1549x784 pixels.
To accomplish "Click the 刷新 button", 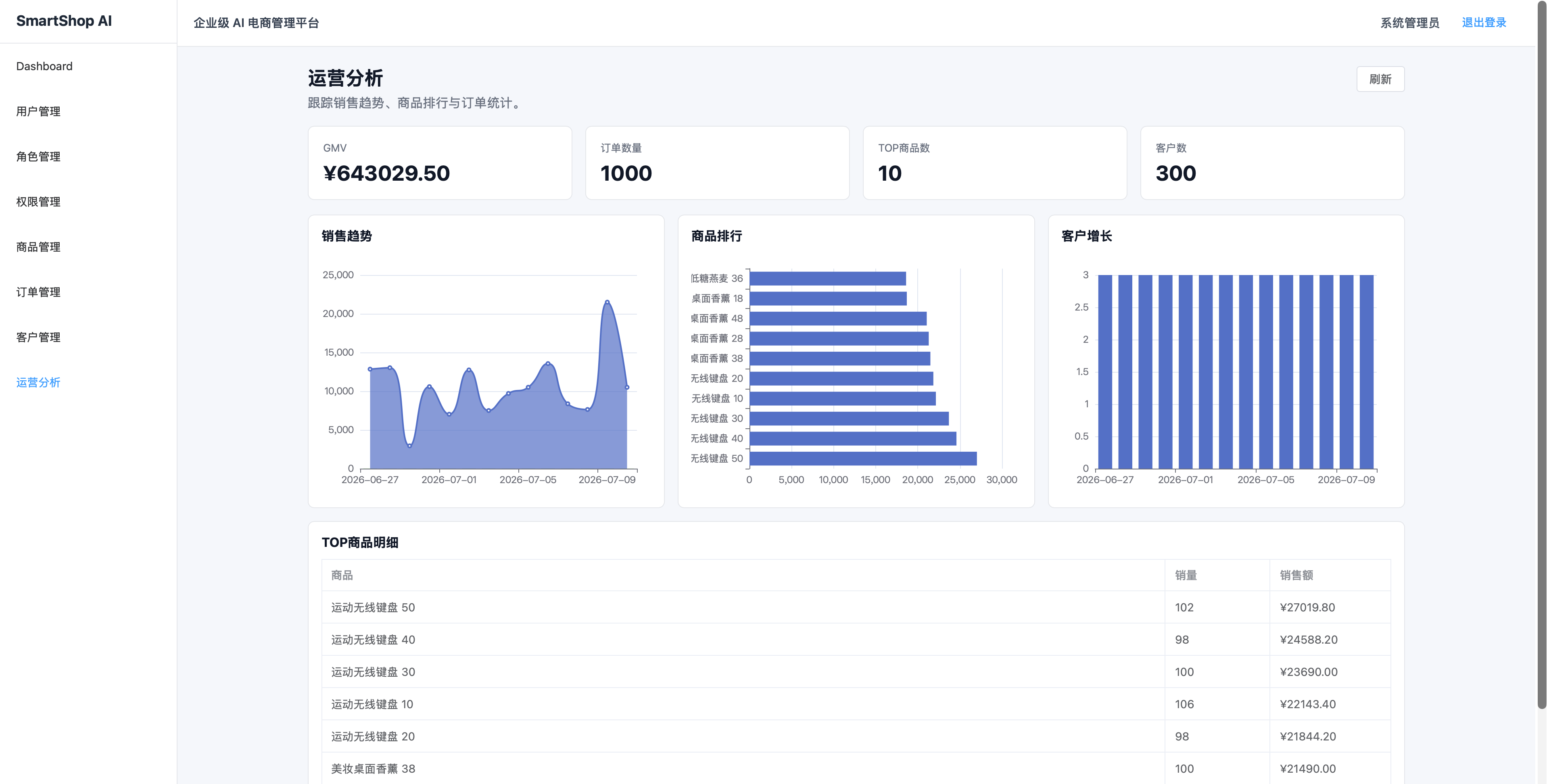I will point(1380,79).
